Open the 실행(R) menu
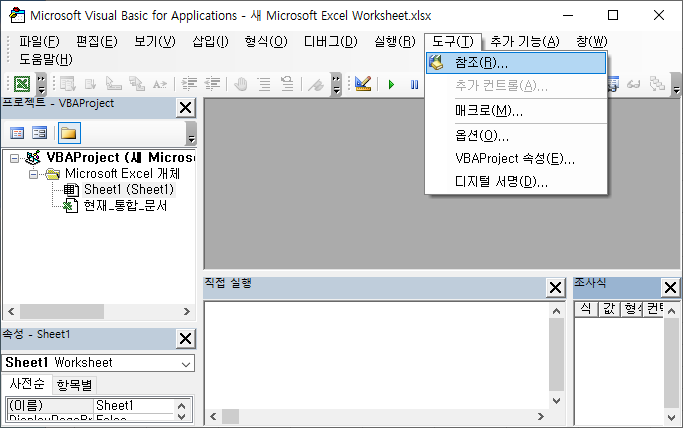 [x=395, y=41]
